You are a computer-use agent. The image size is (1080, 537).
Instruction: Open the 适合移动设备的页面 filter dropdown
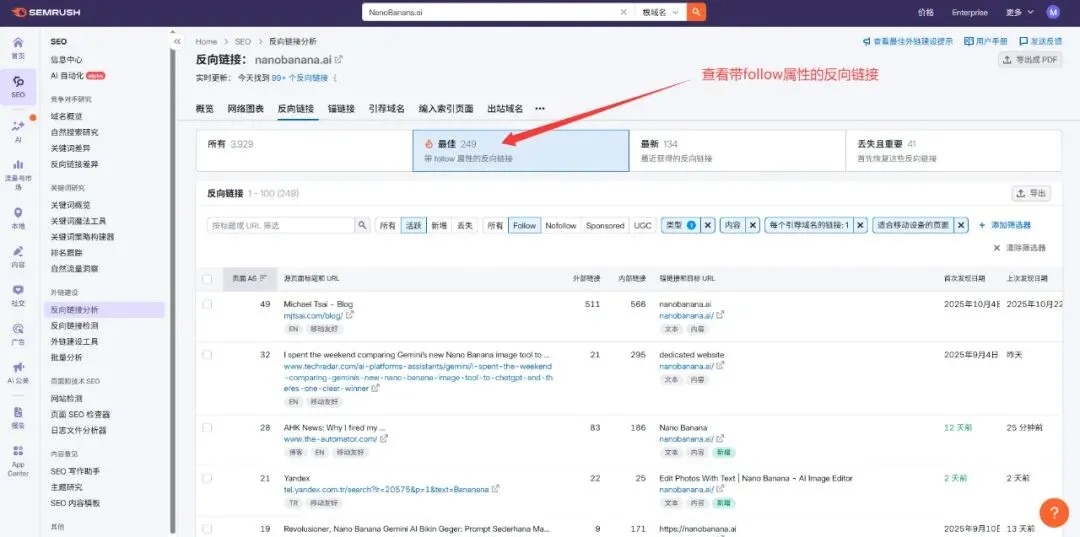[913, 225]
